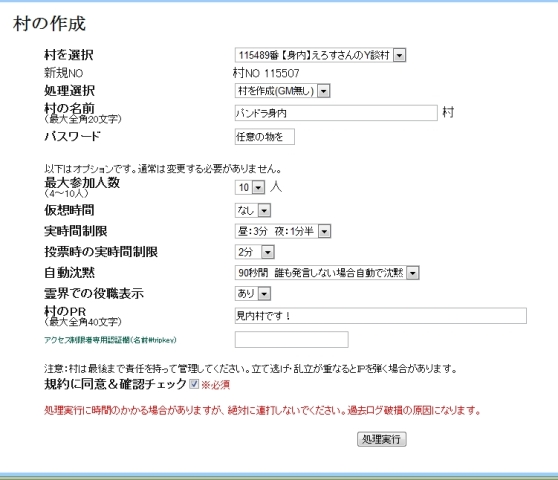Open the 村を選択 village dropdown
The width and height of the screenshot is (558, 480).
(320, 55)
